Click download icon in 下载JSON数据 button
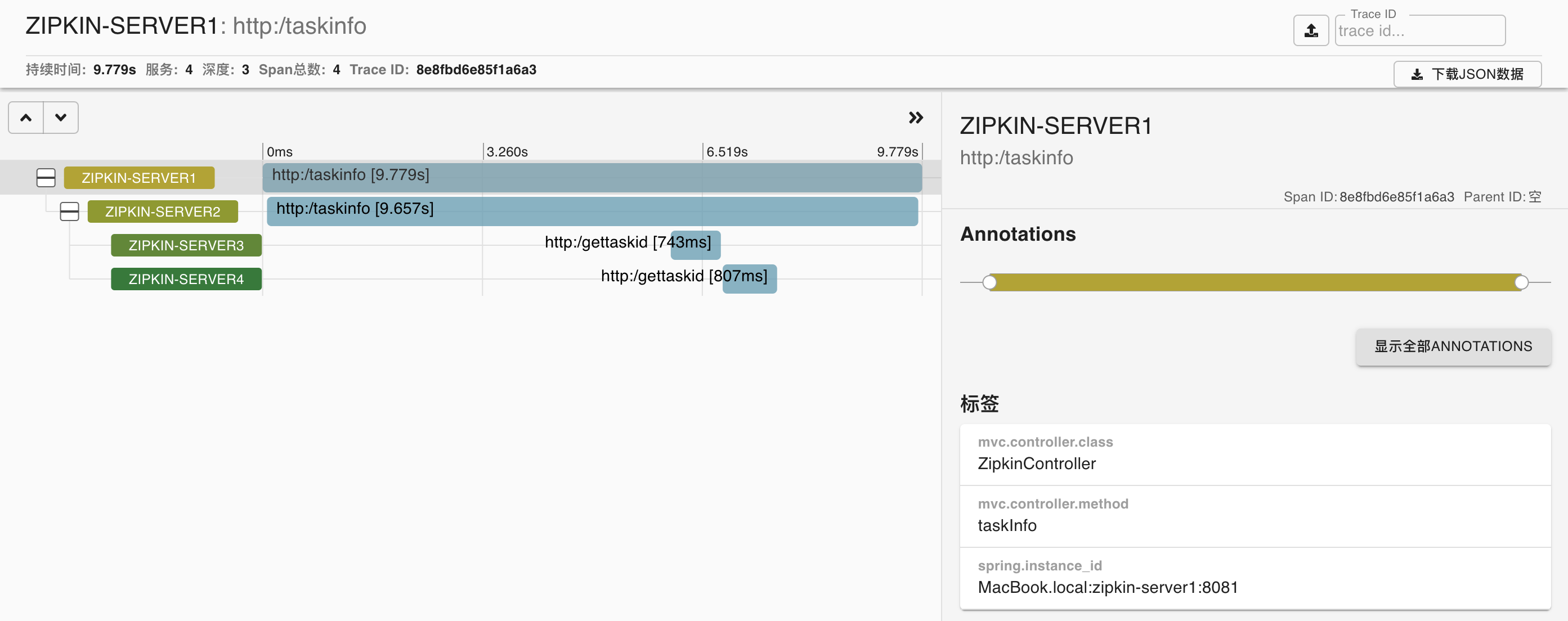The image size is (1568, 621). 1417,74
